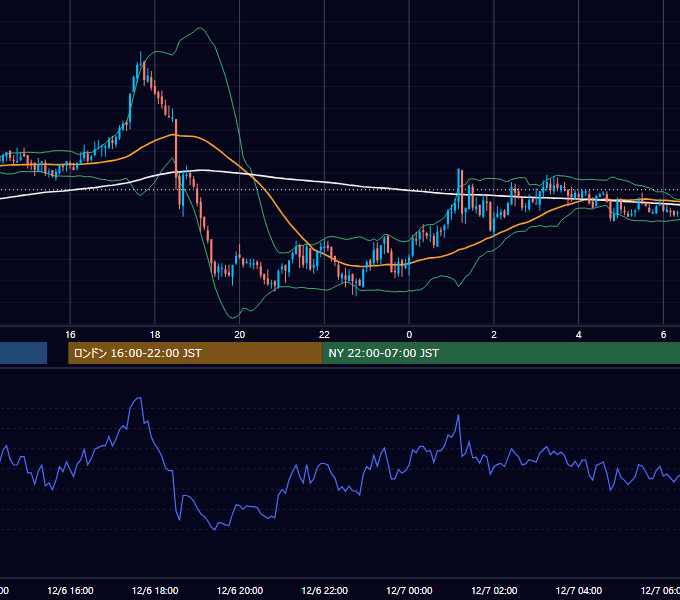Viewport: 680px width, 600px height.
Task: Click the 0 hour label on the price chart axis
Action: [x=409, y=335]
